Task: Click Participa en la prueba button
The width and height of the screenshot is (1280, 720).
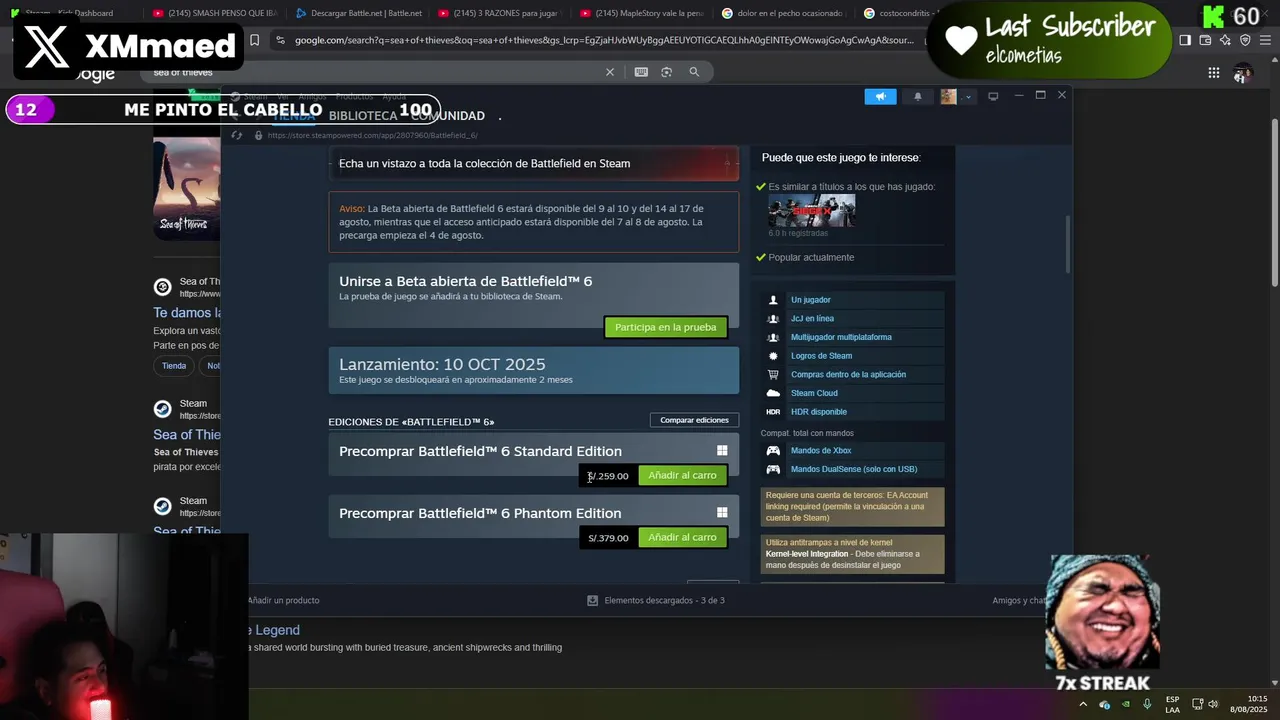Action: (666, 327)
